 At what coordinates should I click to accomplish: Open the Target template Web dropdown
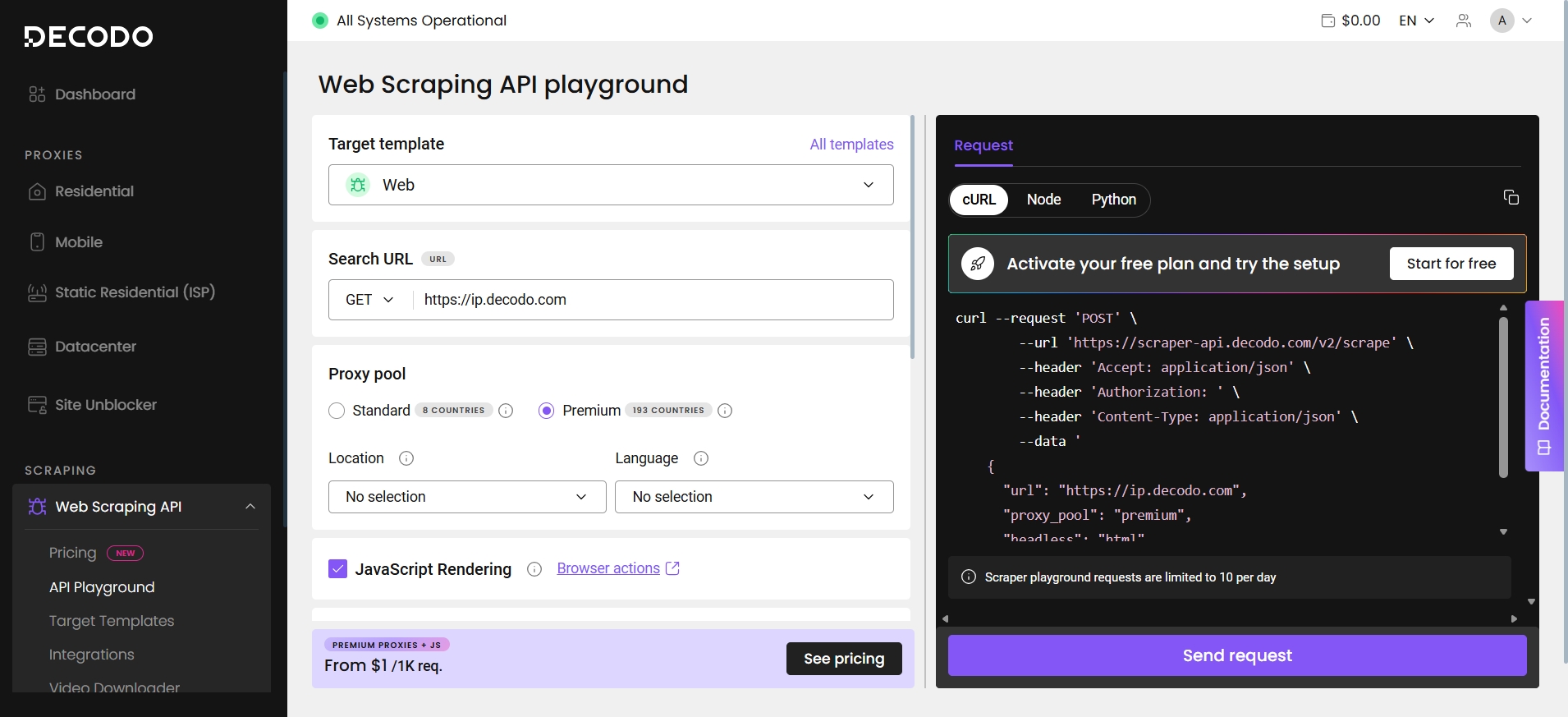coord(611,185)
